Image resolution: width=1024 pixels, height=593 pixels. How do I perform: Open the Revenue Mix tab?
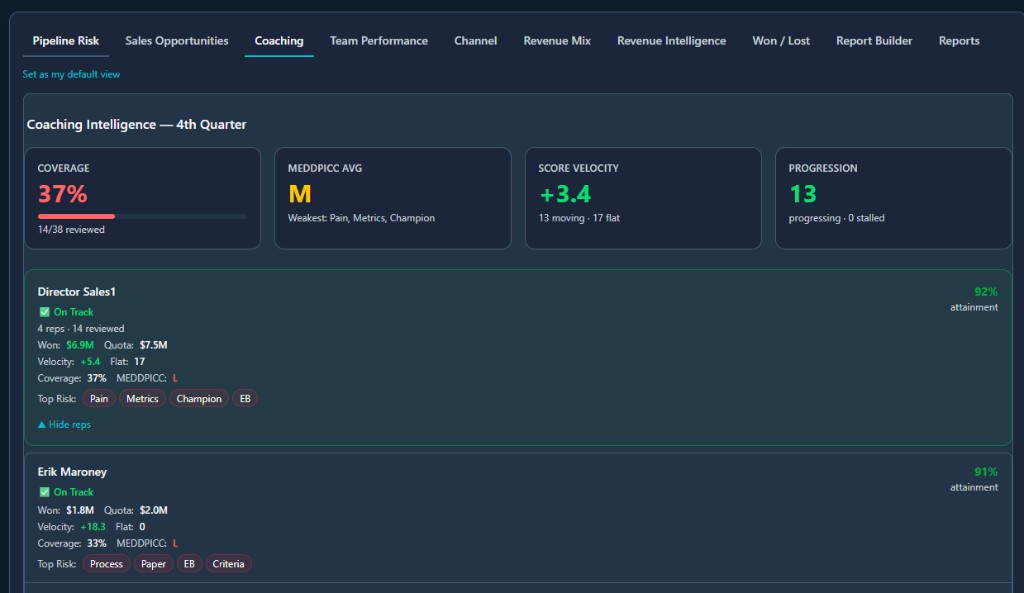pos(557,40)
